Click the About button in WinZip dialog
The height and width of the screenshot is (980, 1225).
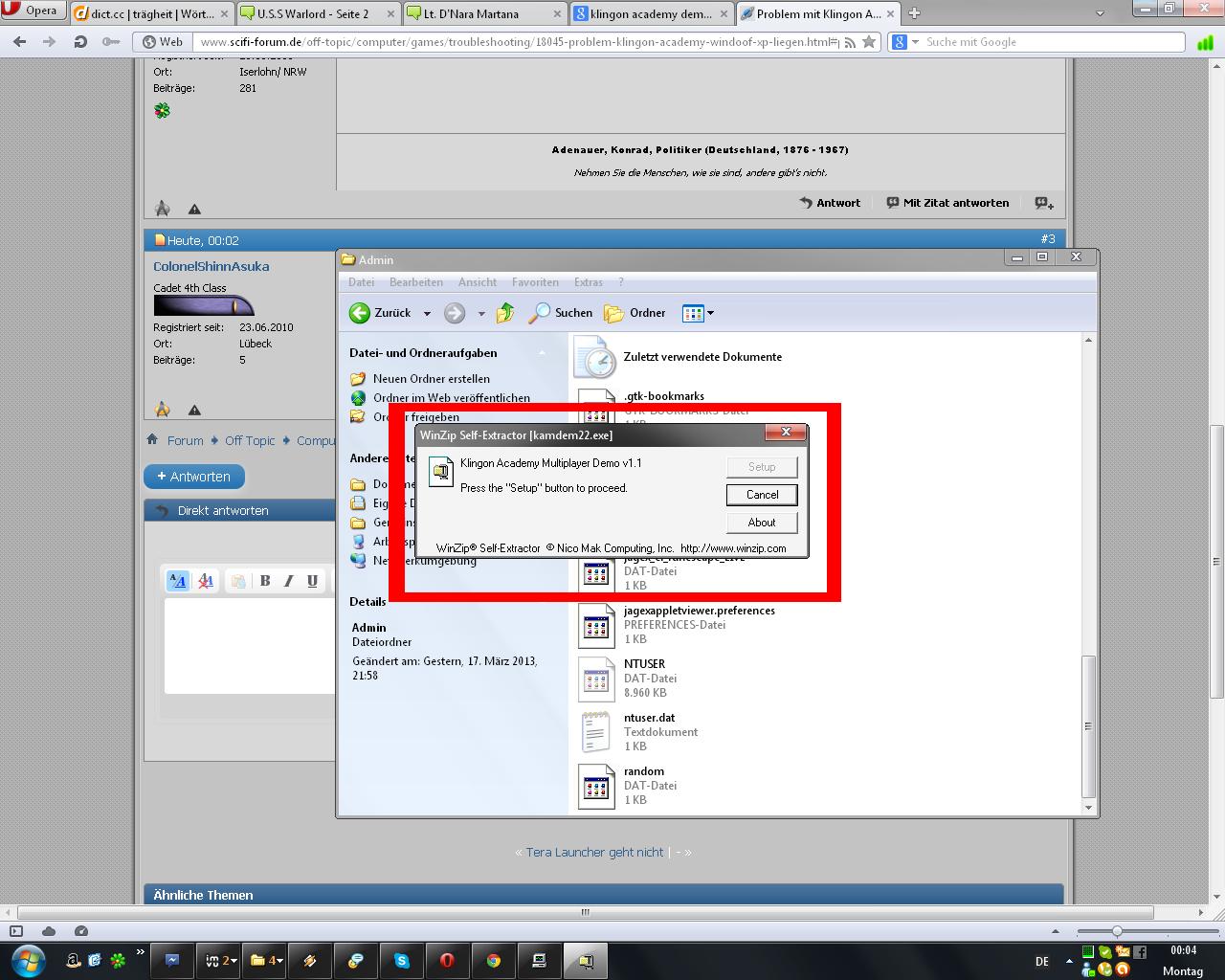coord(762,523)
